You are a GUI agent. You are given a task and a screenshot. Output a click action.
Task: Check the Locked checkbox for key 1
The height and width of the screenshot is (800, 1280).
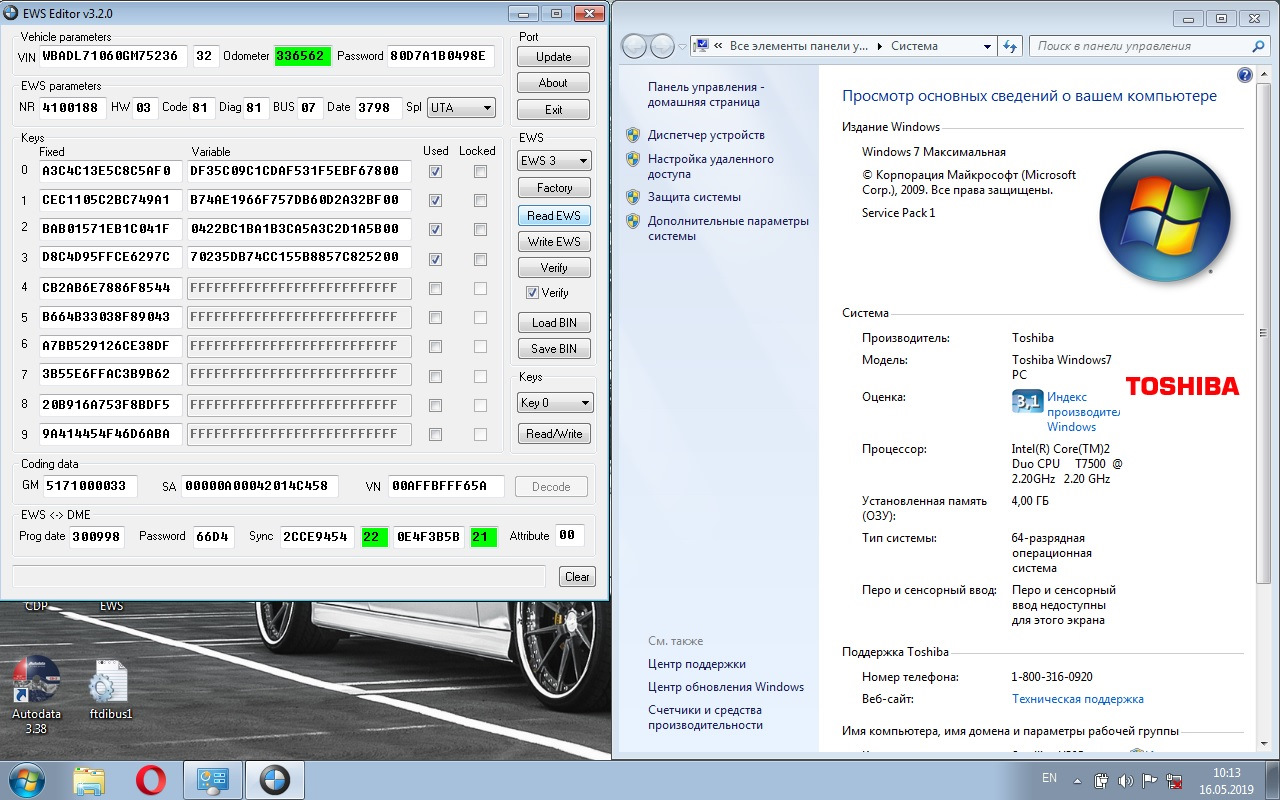pos(481,200)
